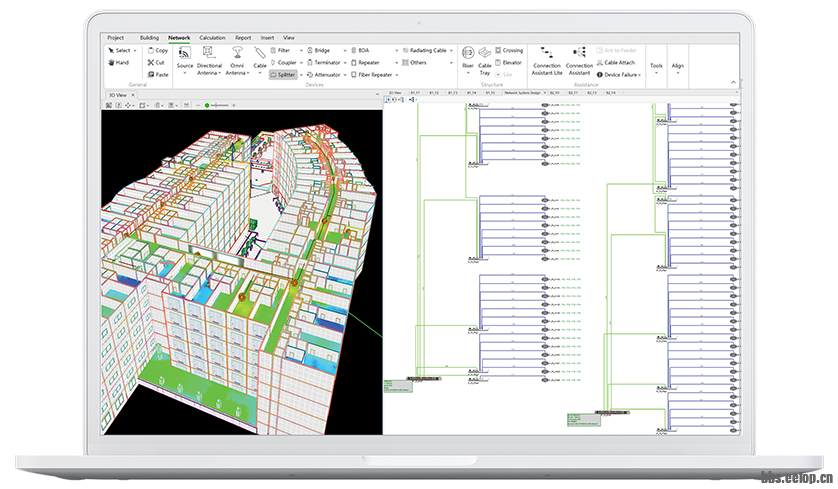Insert a Splitter device
The width and height of the screenshot is (838, 489).
point(283,75)
